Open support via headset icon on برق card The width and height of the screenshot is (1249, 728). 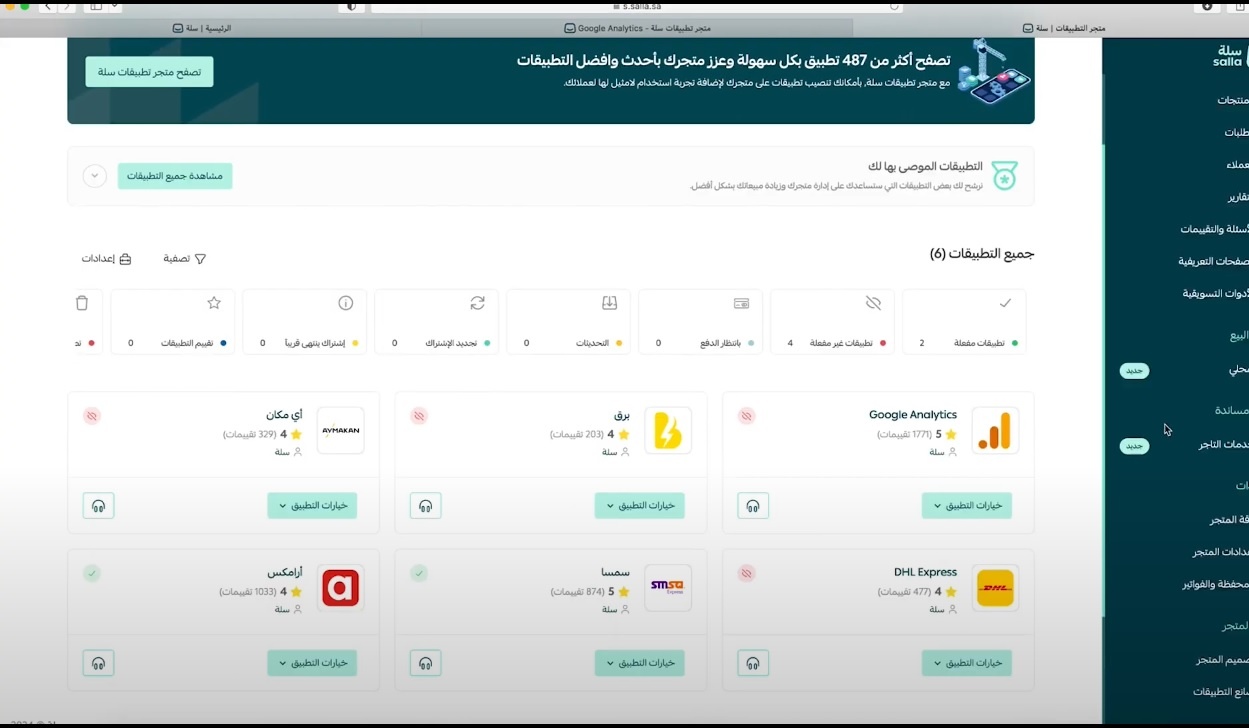coord(425,505)
